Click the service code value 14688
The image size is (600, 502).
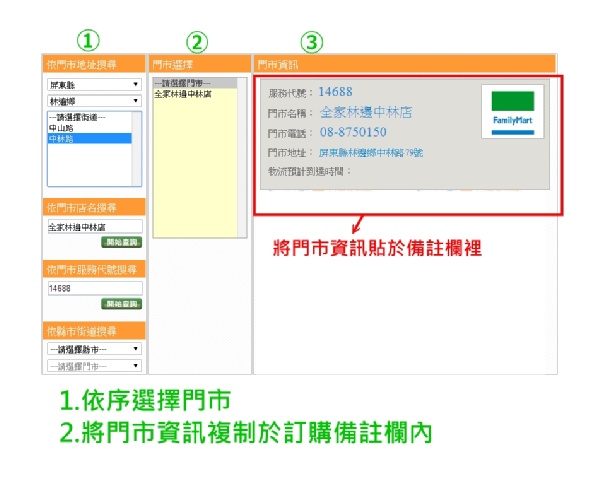click(x=335, y=92)
